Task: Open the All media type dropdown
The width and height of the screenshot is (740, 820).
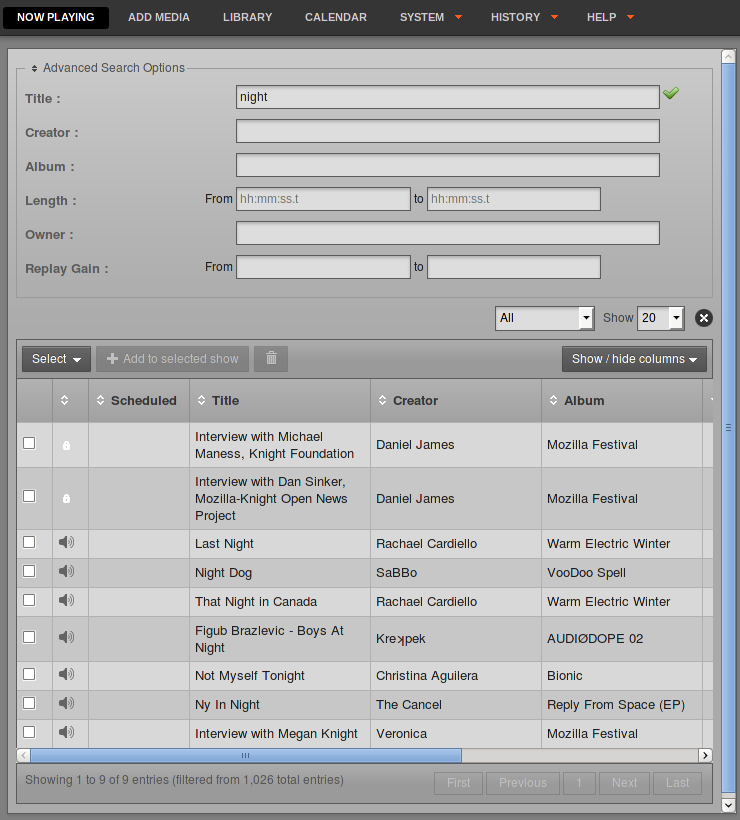Action: tap(544, 318)
